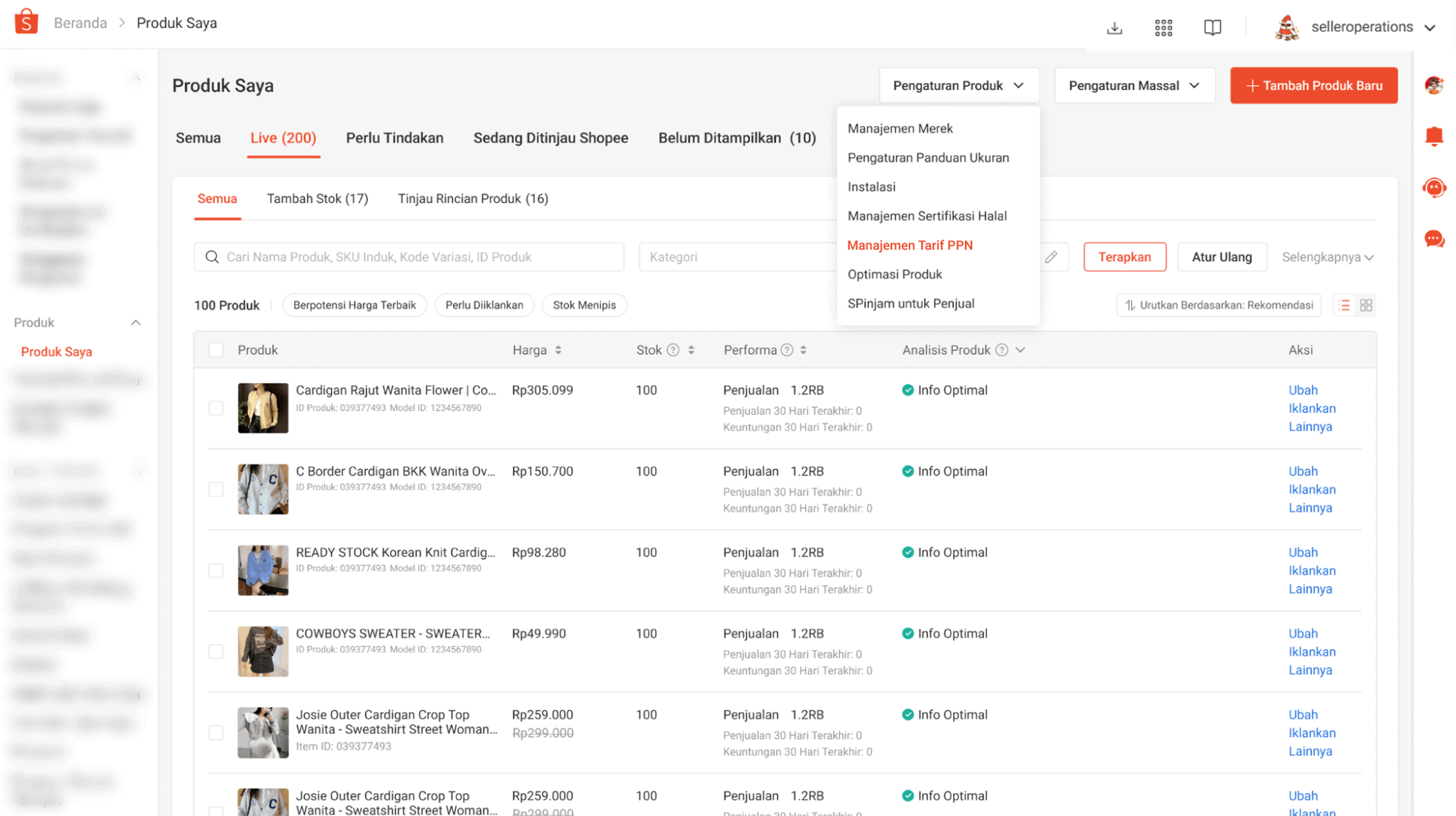This screenshot has width=1456, height=816.
Task: Click the Stok help question icon
Action: tap(672, 350)
